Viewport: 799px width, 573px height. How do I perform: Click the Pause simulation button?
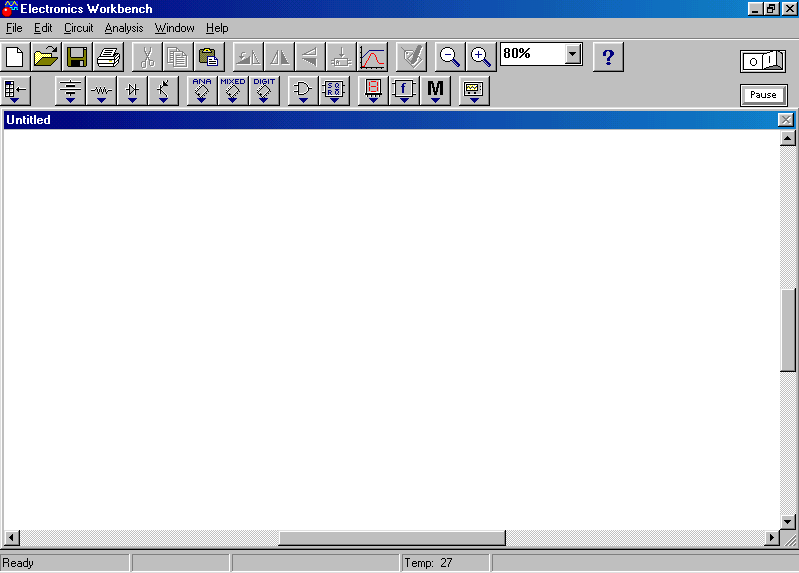coord(763,95)
